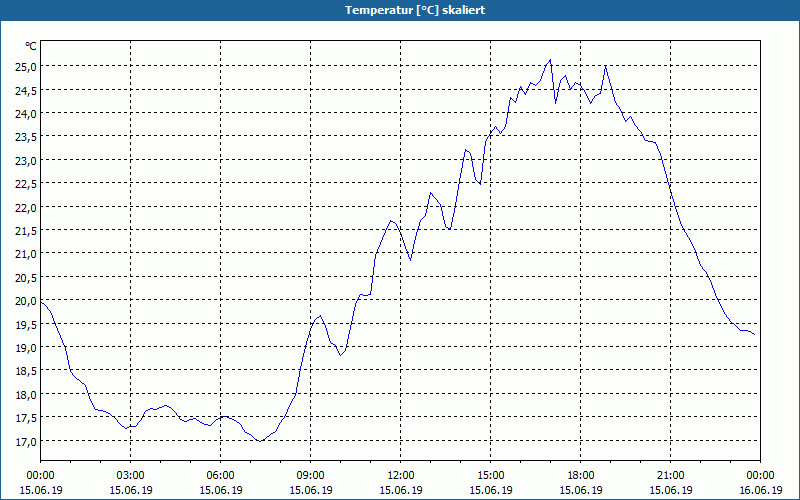Click the 15.06.19 date beneath 15:00
The height and width of the screenshot is (500, 800).
click(x=491, y=490)
